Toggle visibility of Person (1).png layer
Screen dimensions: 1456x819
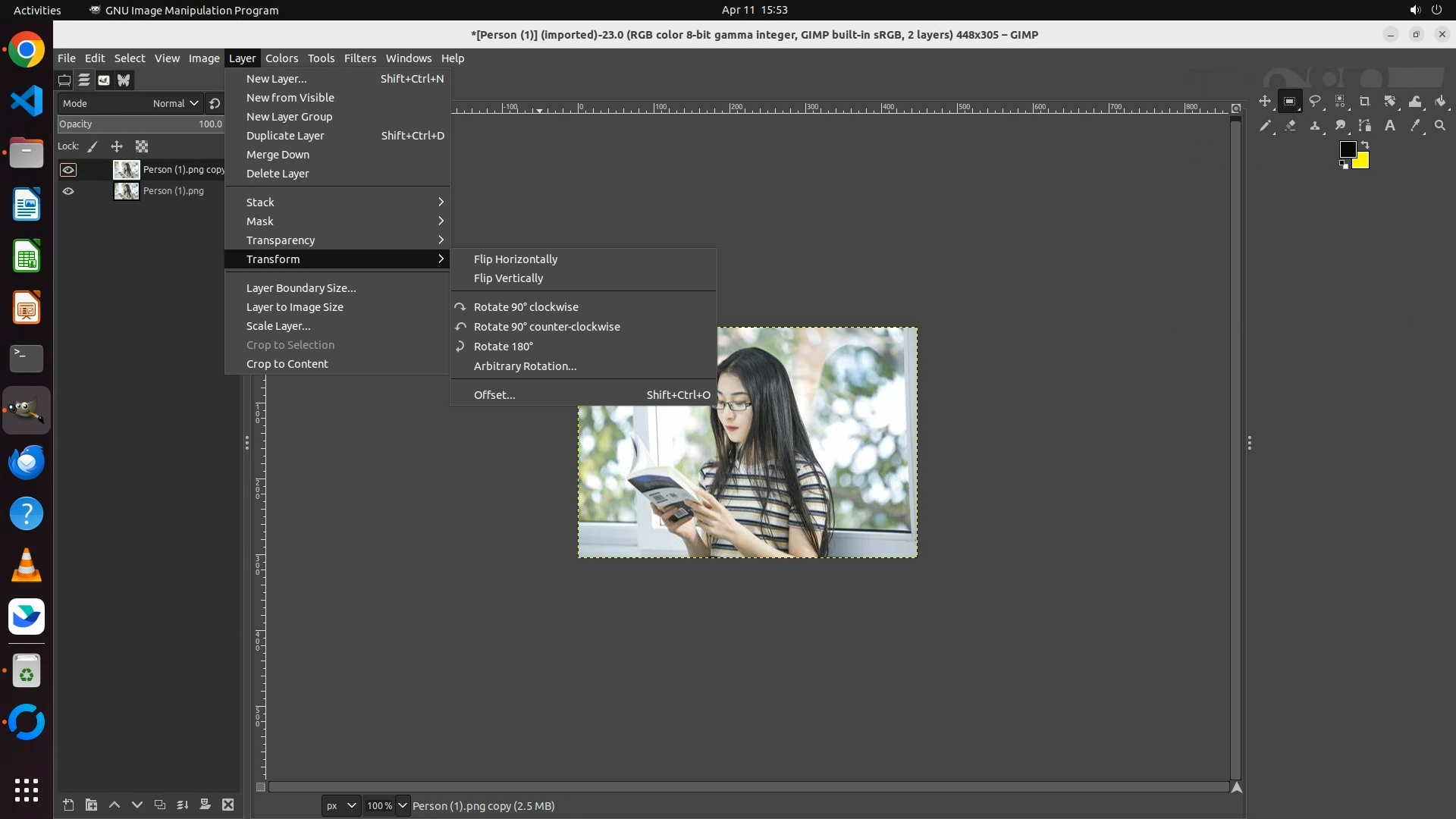coord(68,191)
